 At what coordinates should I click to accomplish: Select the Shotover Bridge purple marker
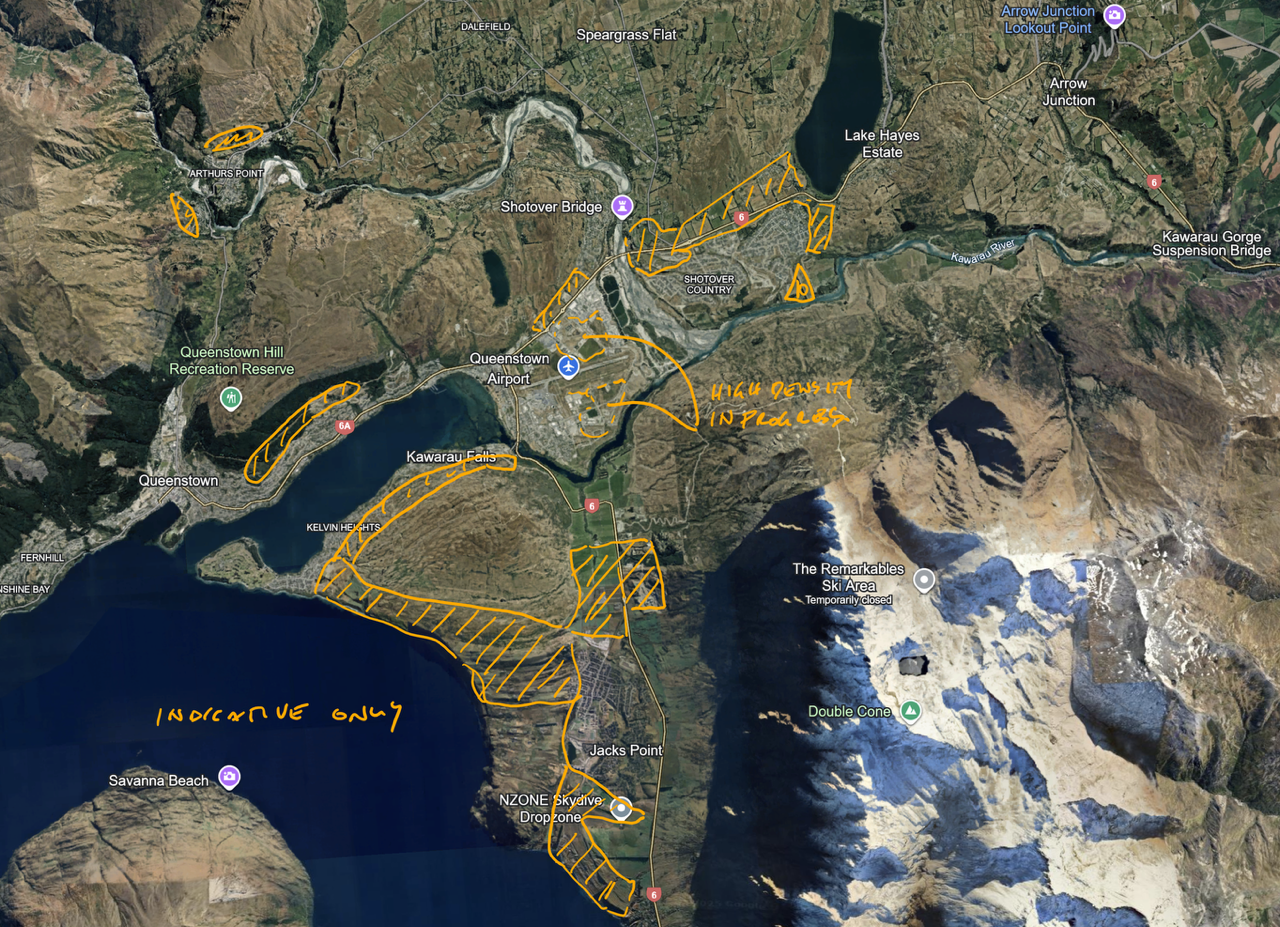623,206
